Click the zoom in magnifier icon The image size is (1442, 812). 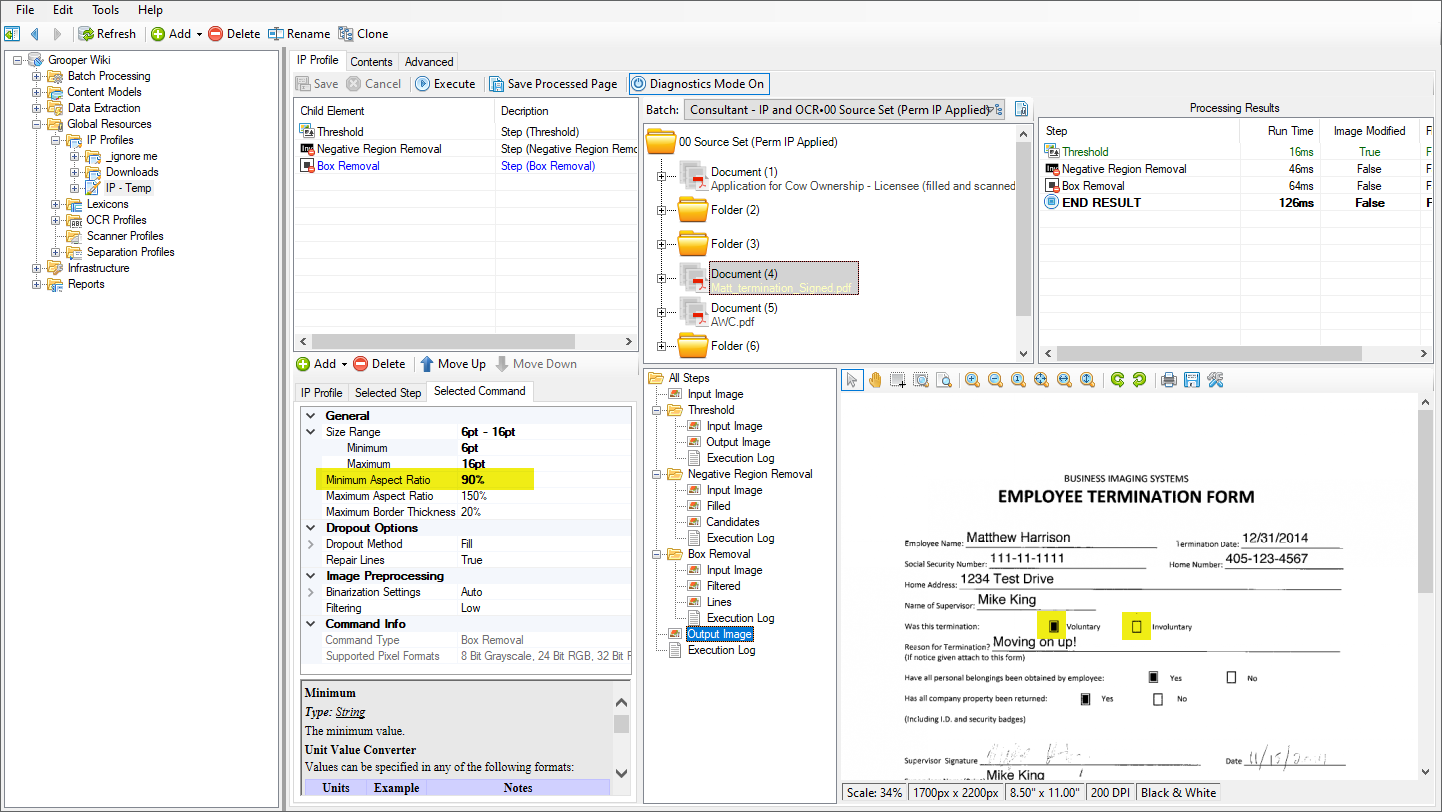click(x=972, y=380)
